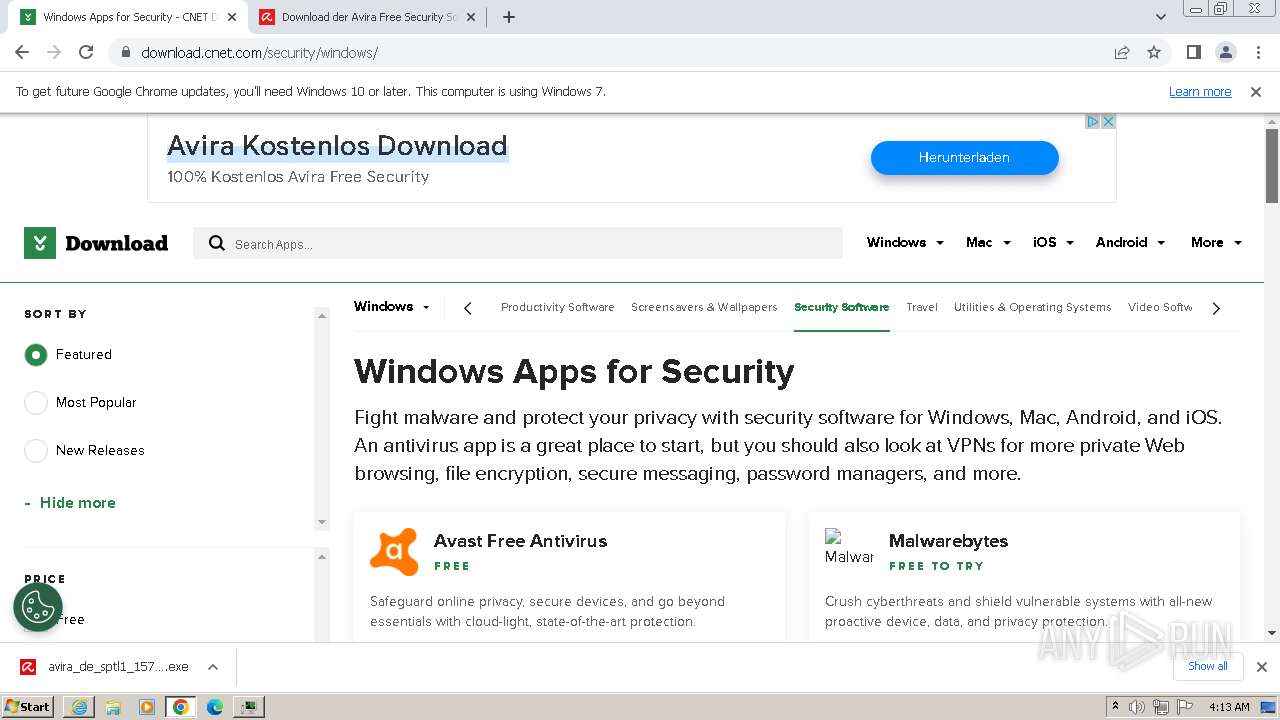Open the Travel category
The width and height of the screenshot is (1280, 720).
pos(922,307)
